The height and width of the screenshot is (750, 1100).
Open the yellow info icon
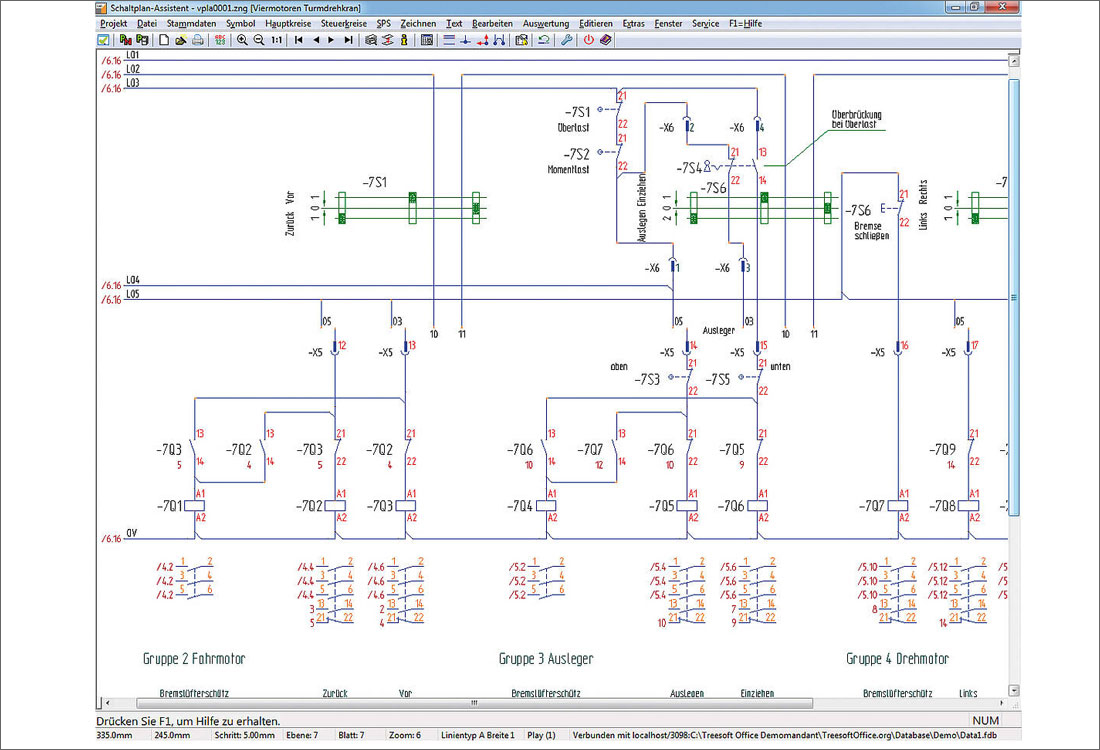click(x=404, y=41)
